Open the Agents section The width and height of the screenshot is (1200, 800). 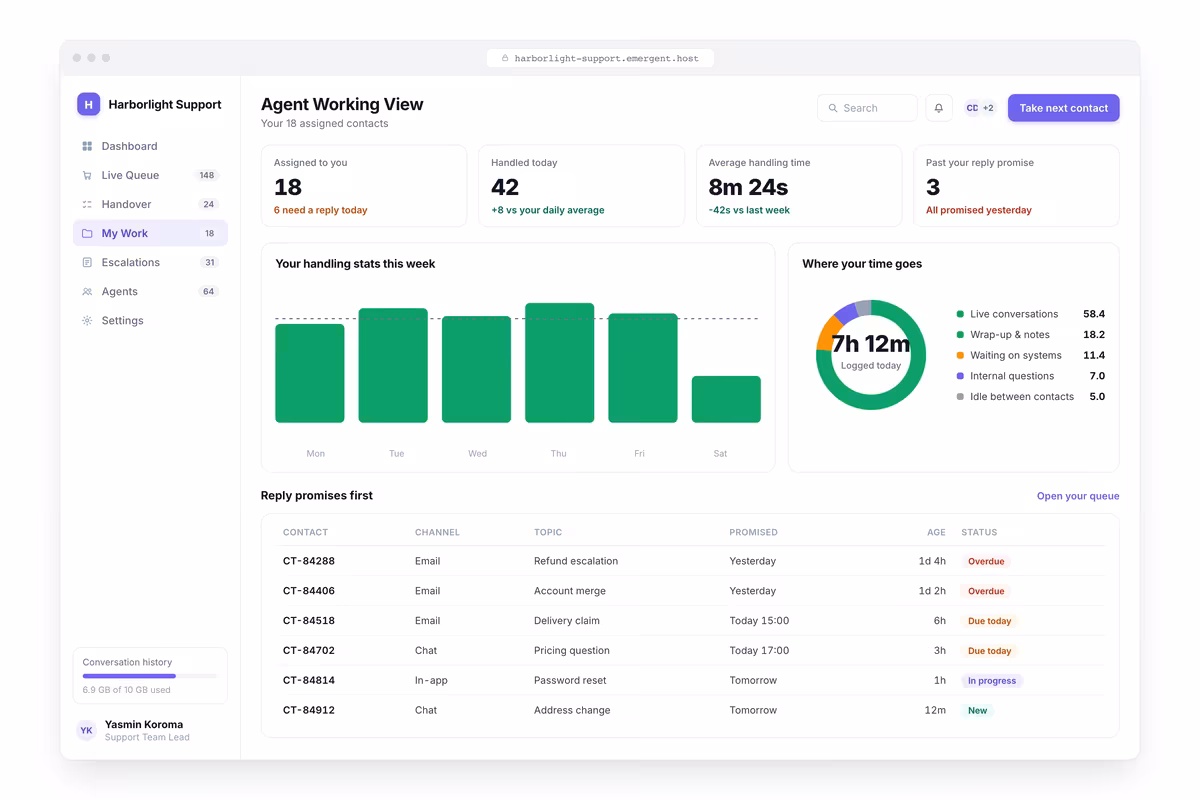click(150, 291)
